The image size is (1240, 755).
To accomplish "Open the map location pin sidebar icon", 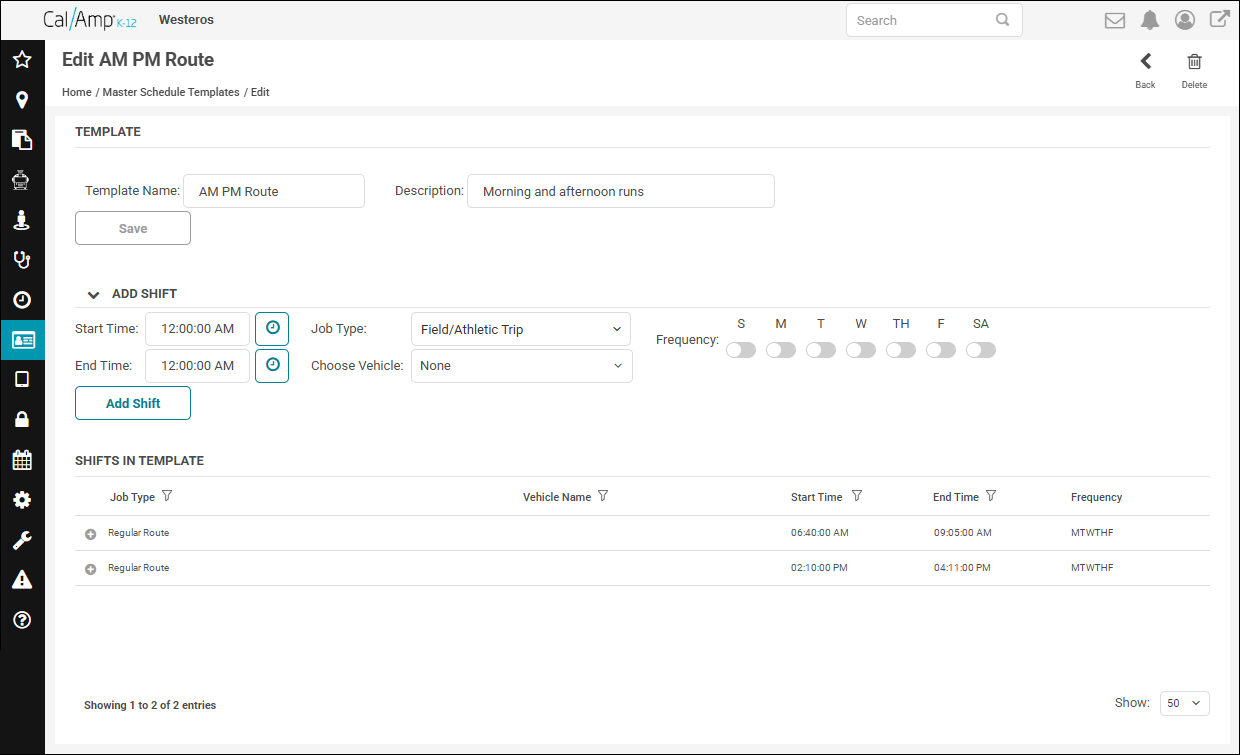I will 22,100.
